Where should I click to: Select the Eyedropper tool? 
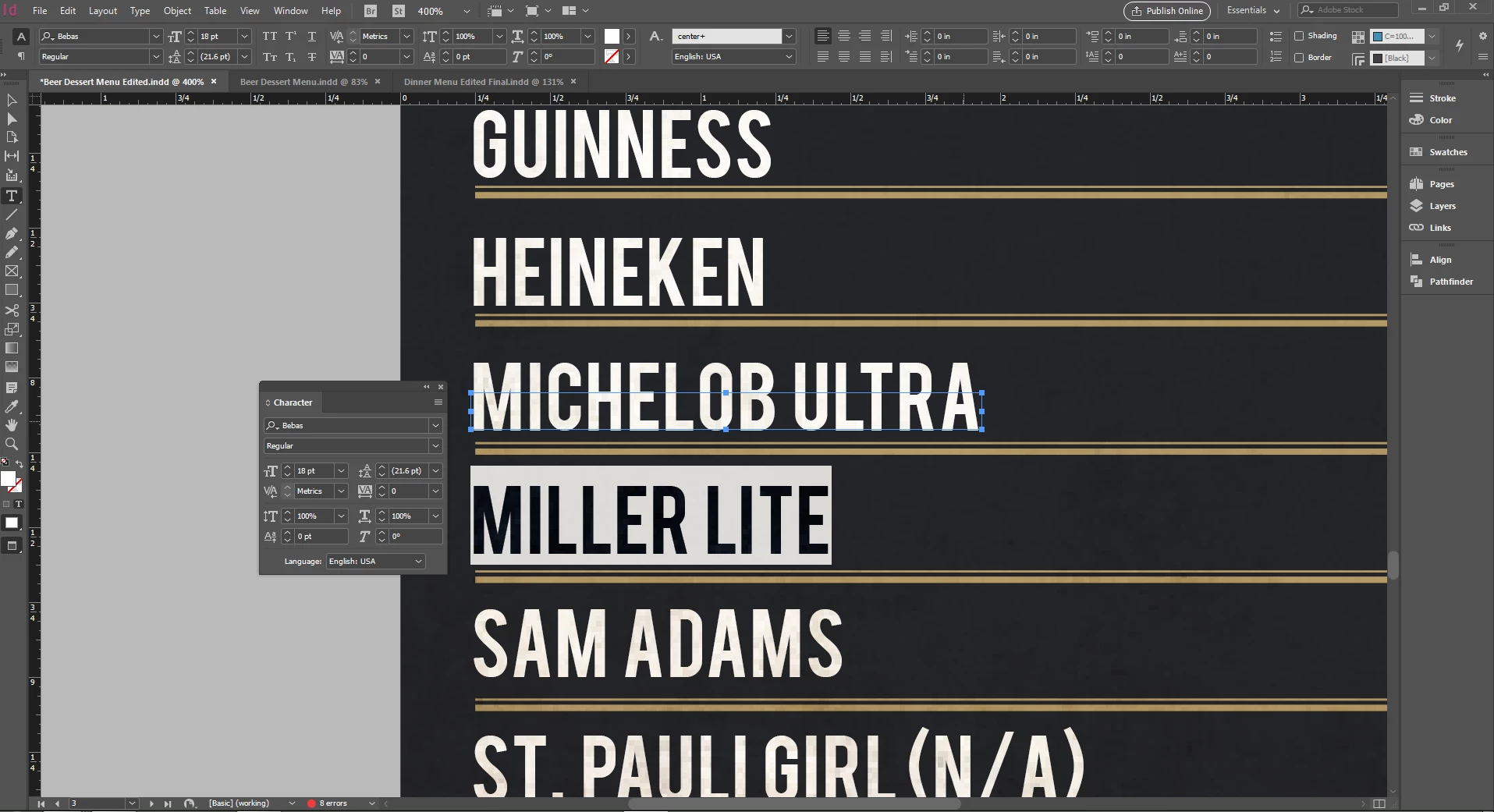point(12,406)
